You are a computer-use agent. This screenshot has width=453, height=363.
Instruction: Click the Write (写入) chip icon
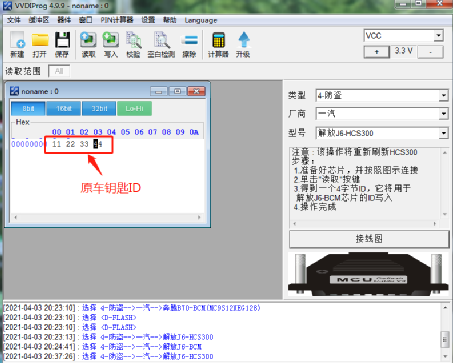click(111, 44)
